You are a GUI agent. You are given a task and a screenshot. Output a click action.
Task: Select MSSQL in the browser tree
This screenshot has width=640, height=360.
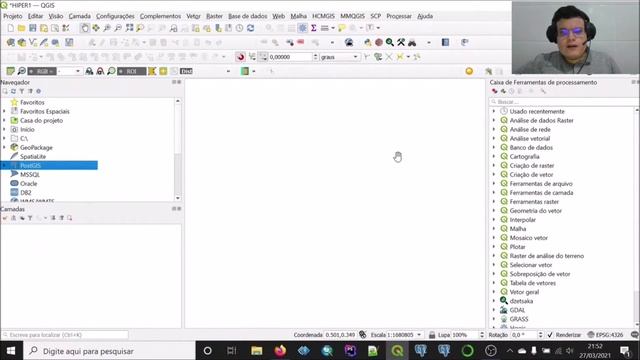tap(30, 174)
